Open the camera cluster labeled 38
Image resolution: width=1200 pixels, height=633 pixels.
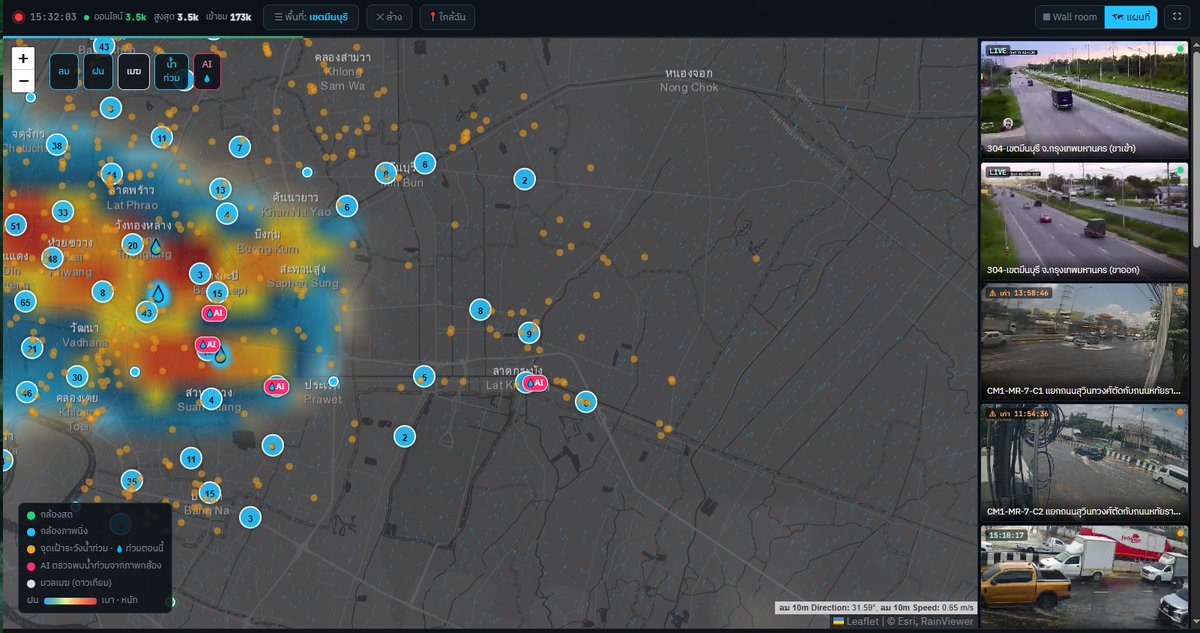(x=57, y=145)
